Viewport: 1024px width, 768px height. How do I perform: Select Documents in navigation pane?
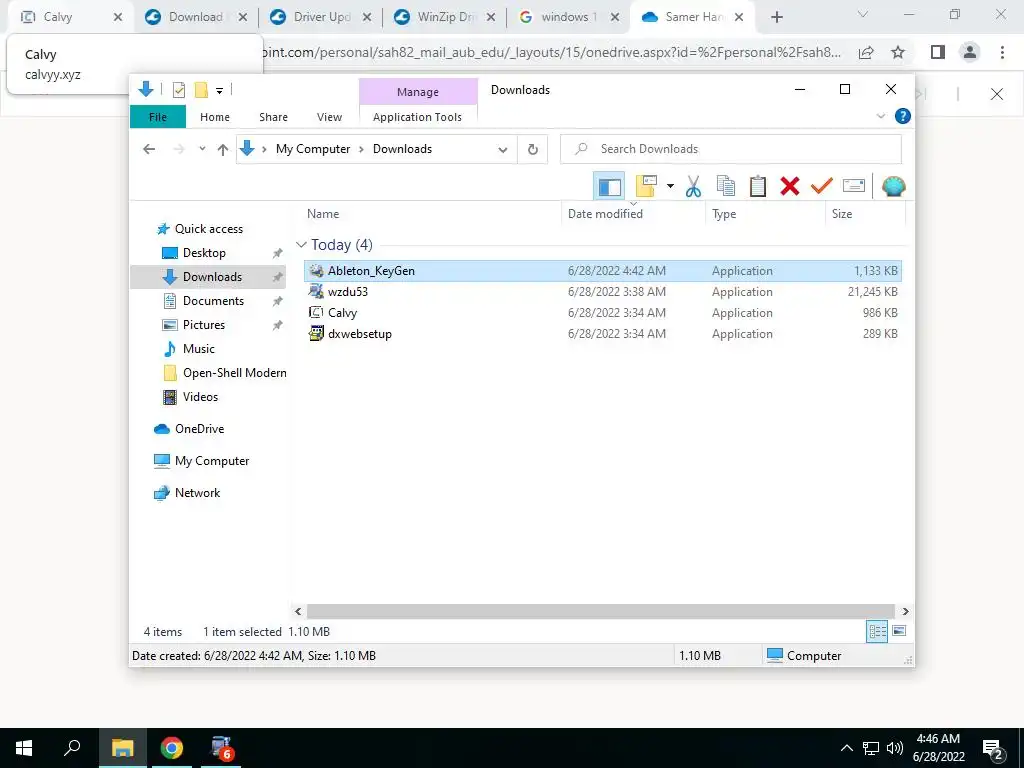coord(213,301)
